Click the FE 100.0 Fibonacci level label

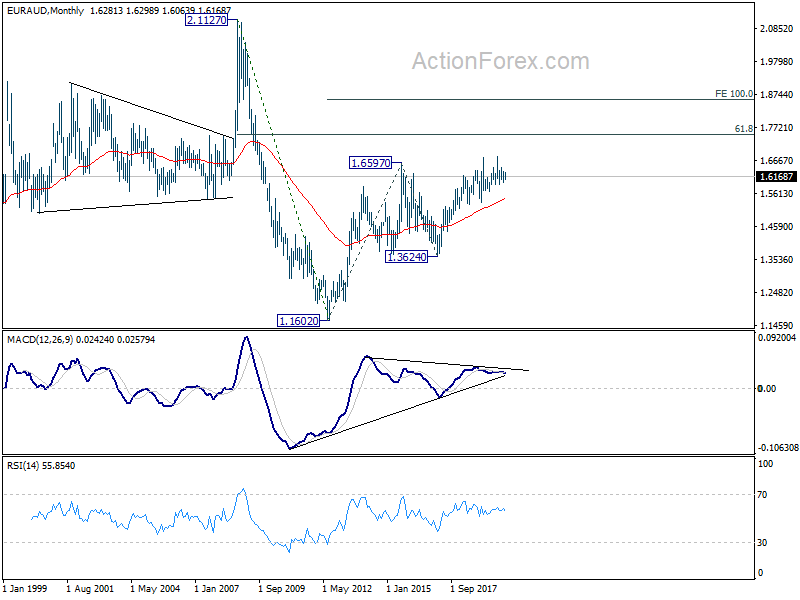734,94
